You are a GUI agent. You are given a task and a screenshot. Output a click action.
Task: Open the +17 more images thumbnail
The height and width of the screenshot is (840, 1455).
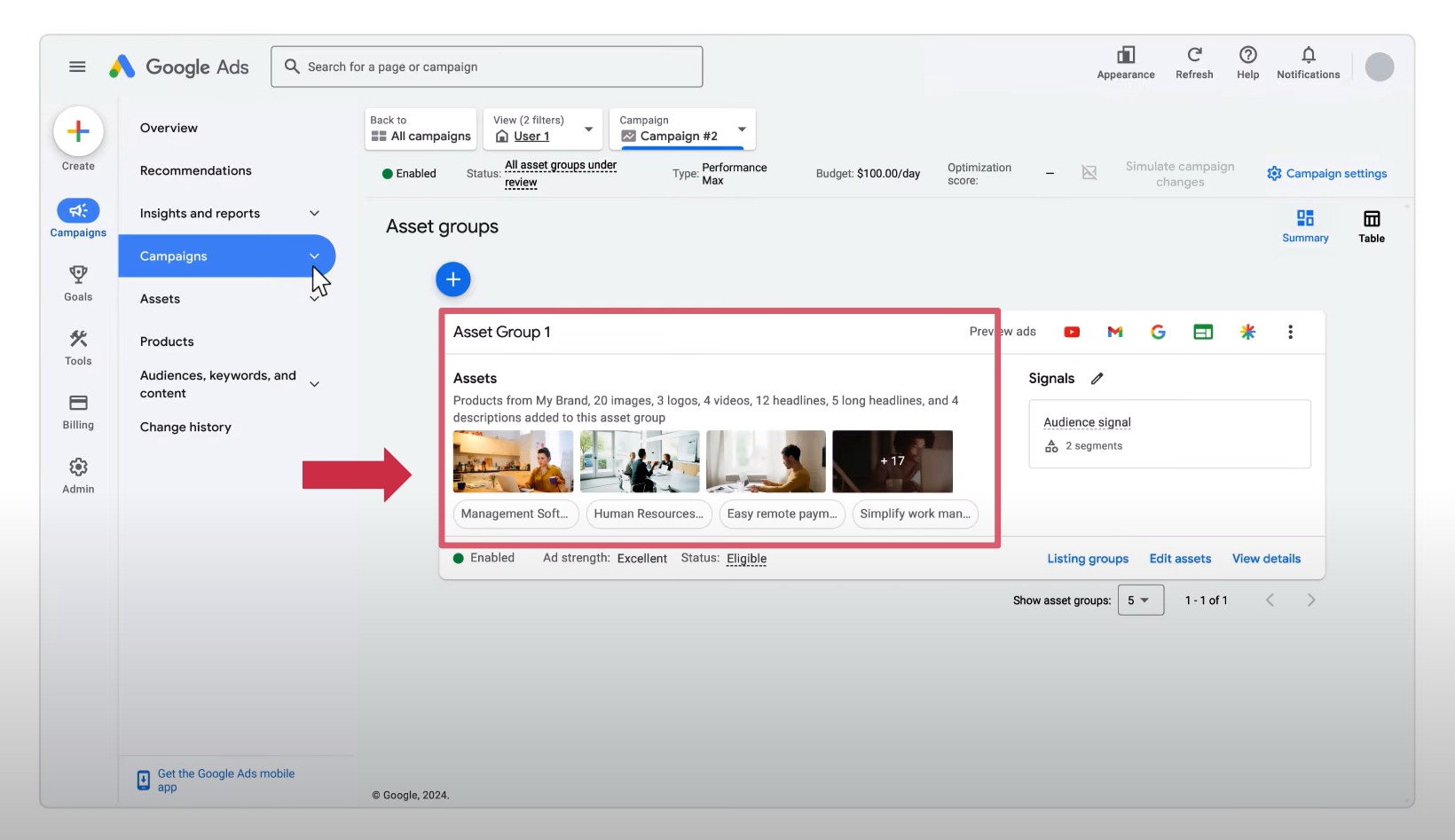click(893, 461)
